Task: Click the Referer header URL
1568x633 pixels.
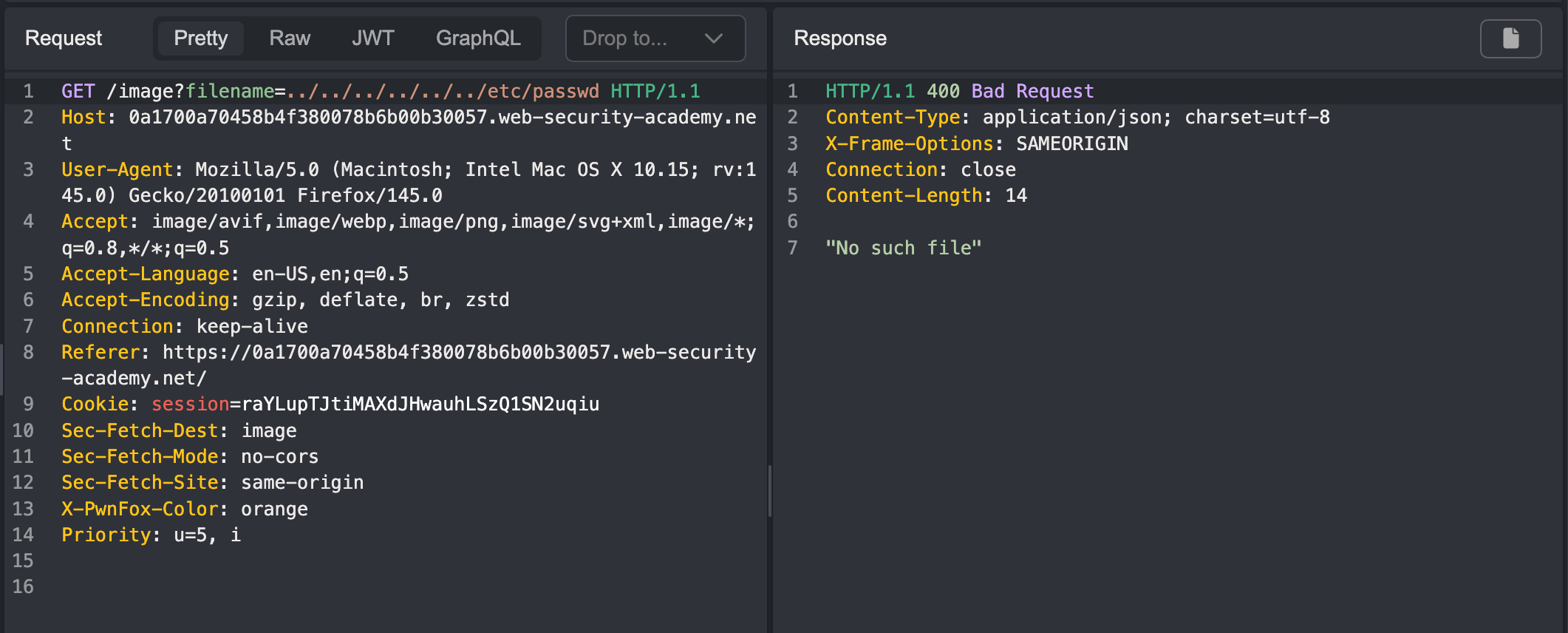Action: pyautogui.click(x=459, y=353)
